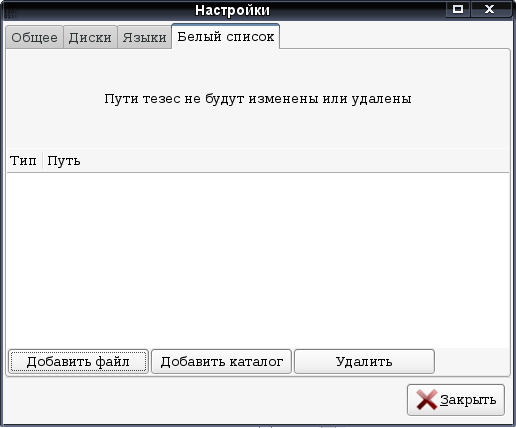Click the Добавить каталог button
516x428 pixels.
tap(221, 362)
